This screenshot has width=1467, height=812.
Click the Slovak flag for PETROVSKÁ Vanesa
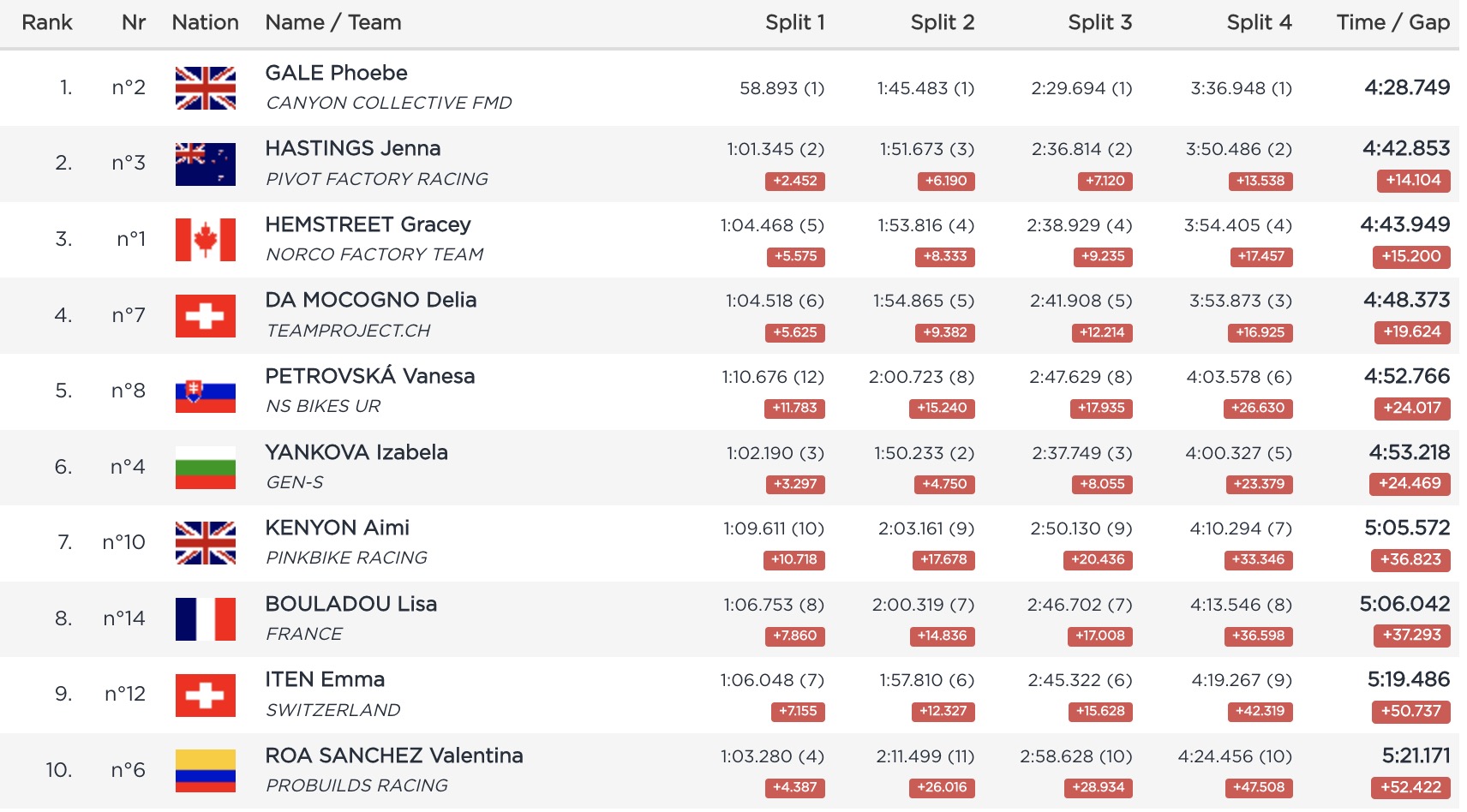[x=205, y=392]
